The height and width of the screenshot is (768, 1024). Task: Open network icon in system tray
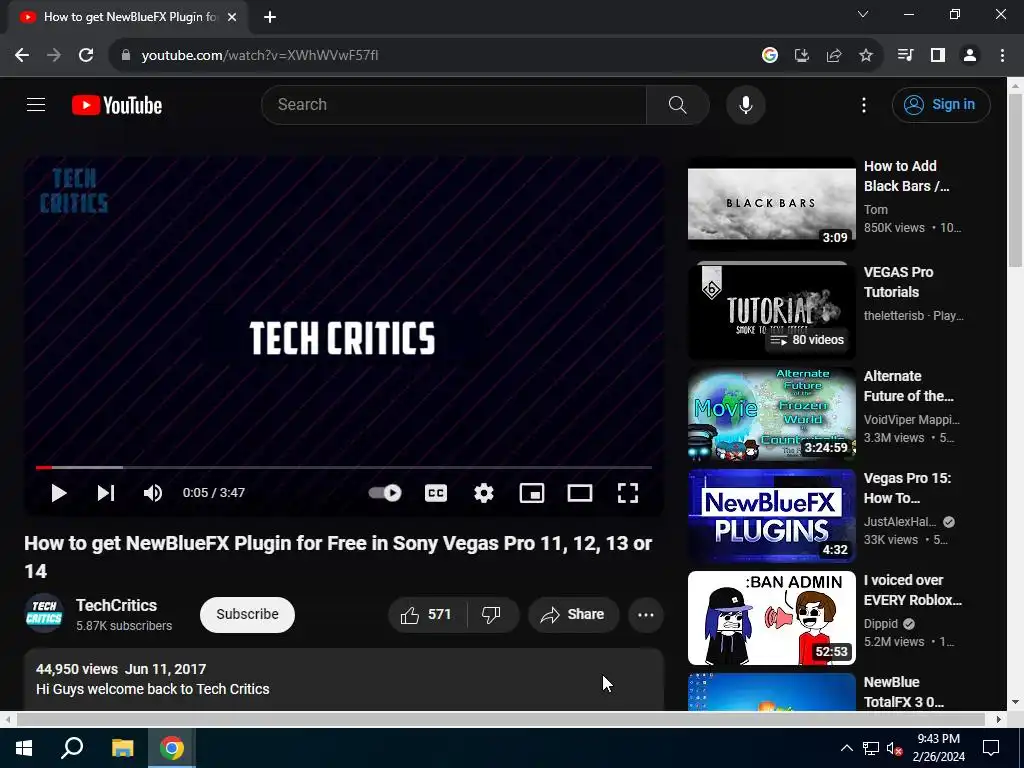click(871, 748)
